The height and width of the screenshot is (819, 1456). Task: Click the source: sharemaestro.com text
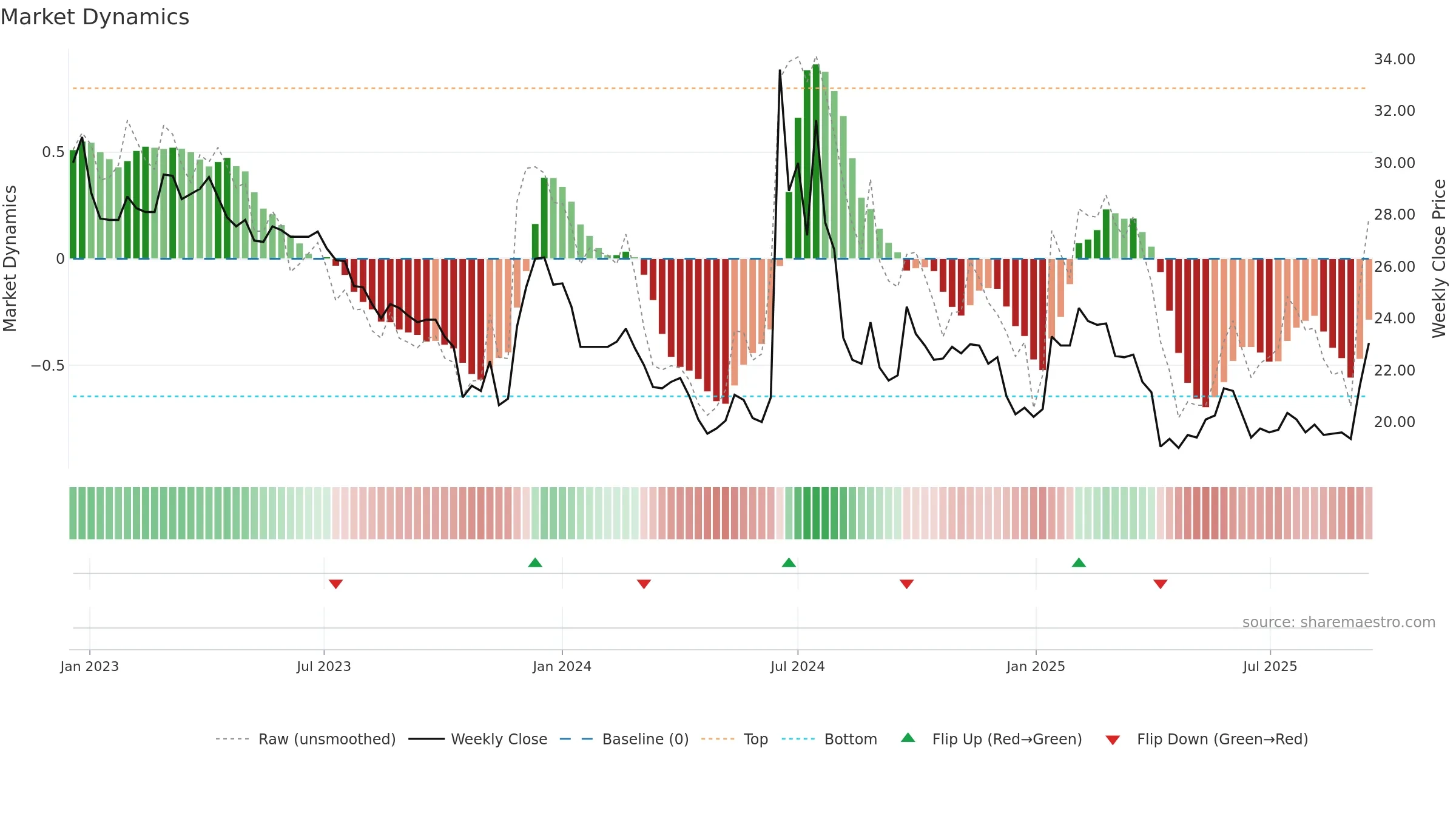tap(1339, 622)
